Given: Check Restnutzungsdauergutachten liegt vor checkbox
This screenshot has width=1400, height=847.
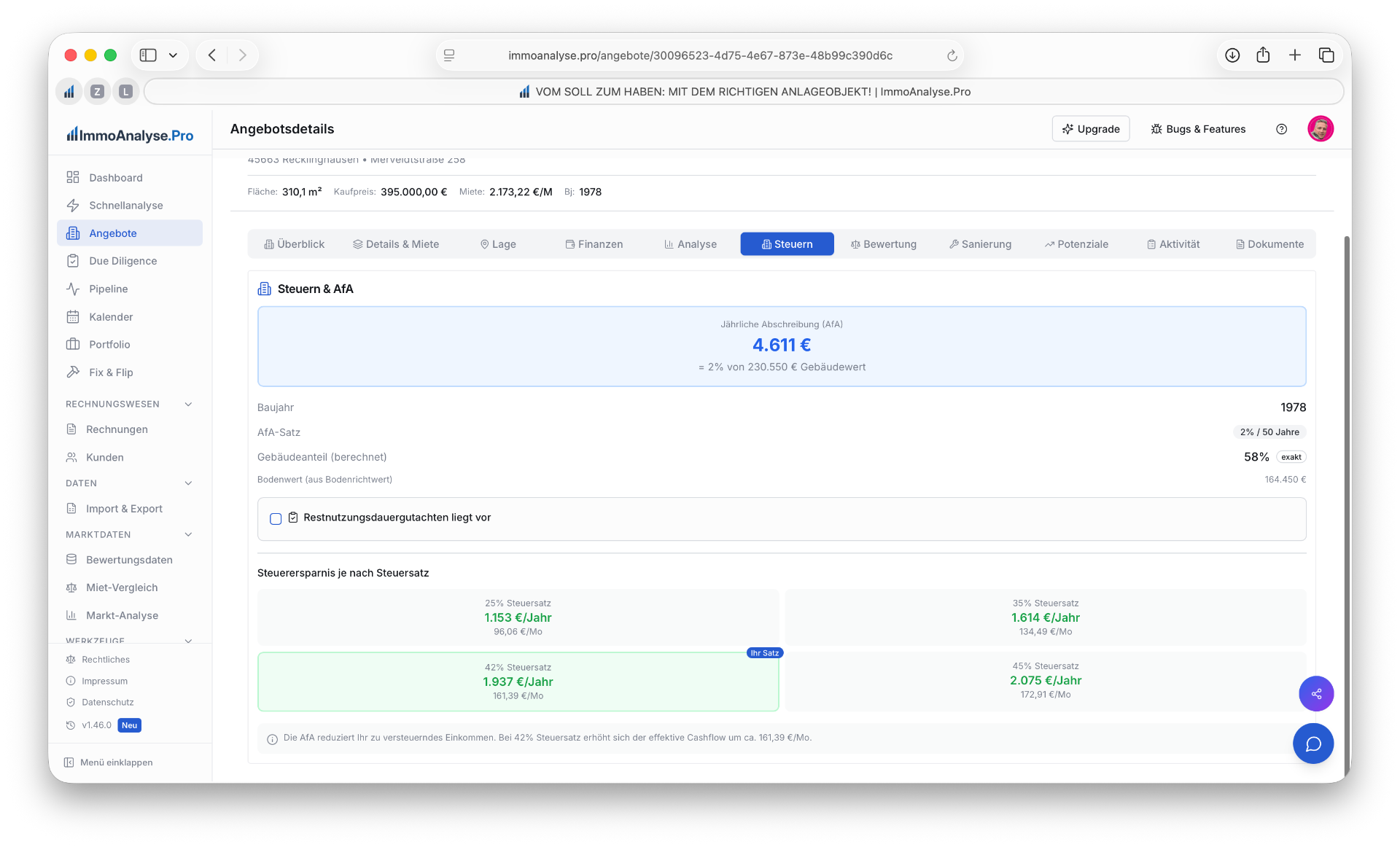Looking at the screenshot, I should (276, 518).
